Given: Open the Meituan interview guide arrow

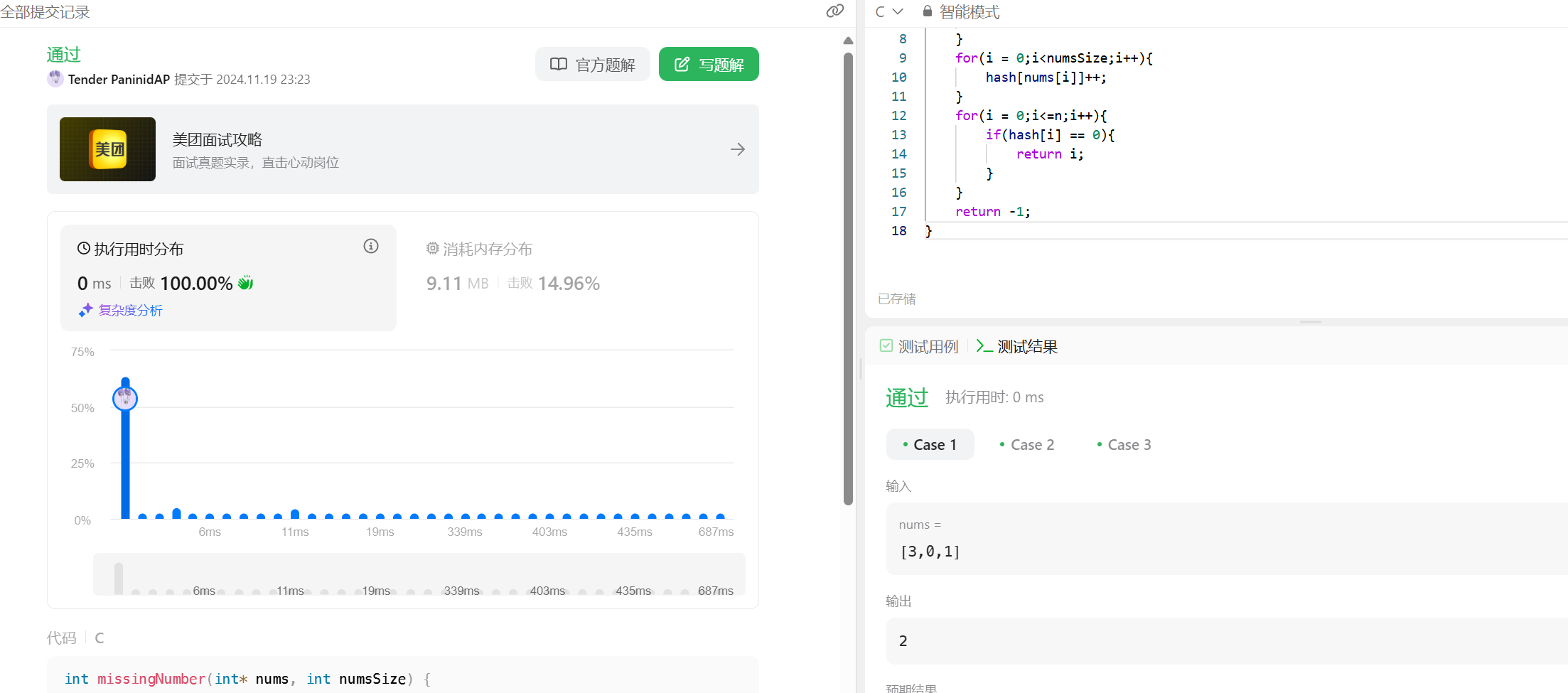Looking at the screenshot, I should click(x=737, y=149).
